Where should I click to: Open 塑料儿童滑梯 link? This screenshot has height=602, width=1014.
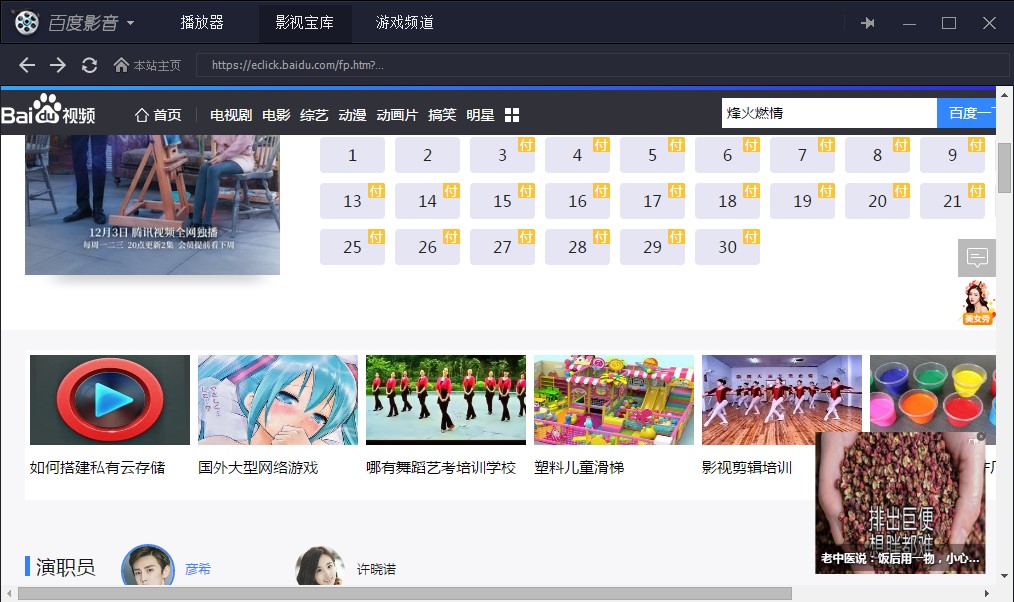(579, 468)
